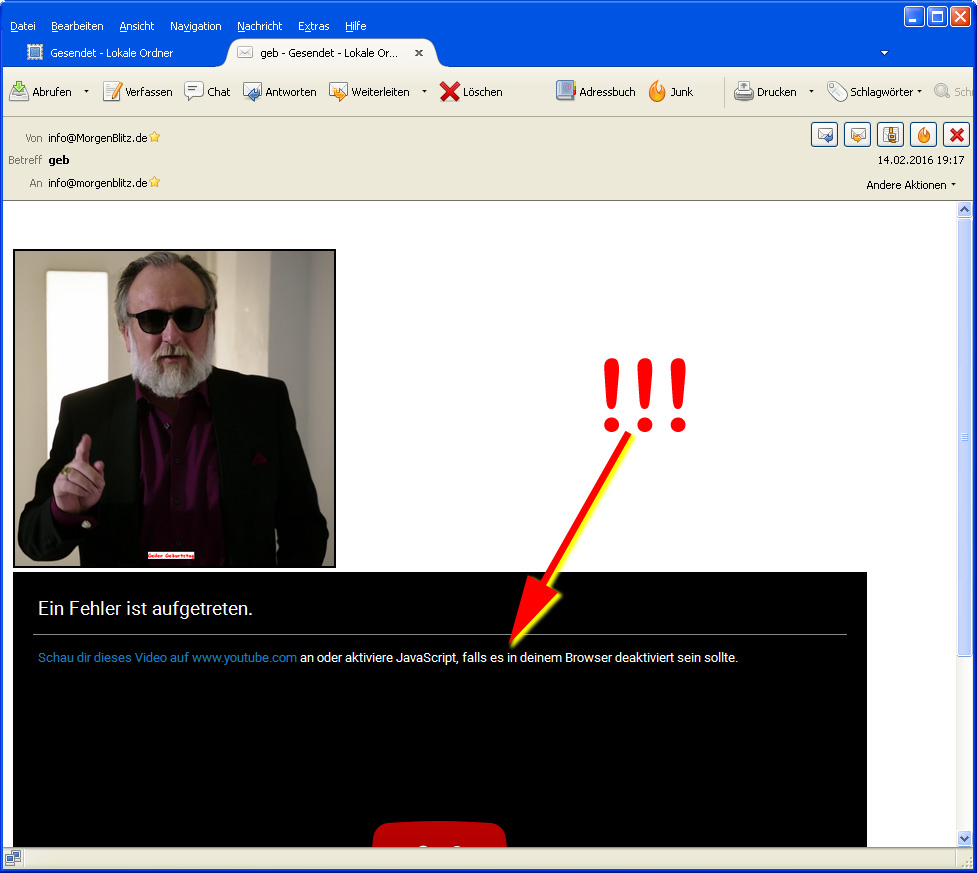The width and height of the screenshot is (977, 873).
Task: Click the flame junk icon in the message header
Action: click(923, 135)
